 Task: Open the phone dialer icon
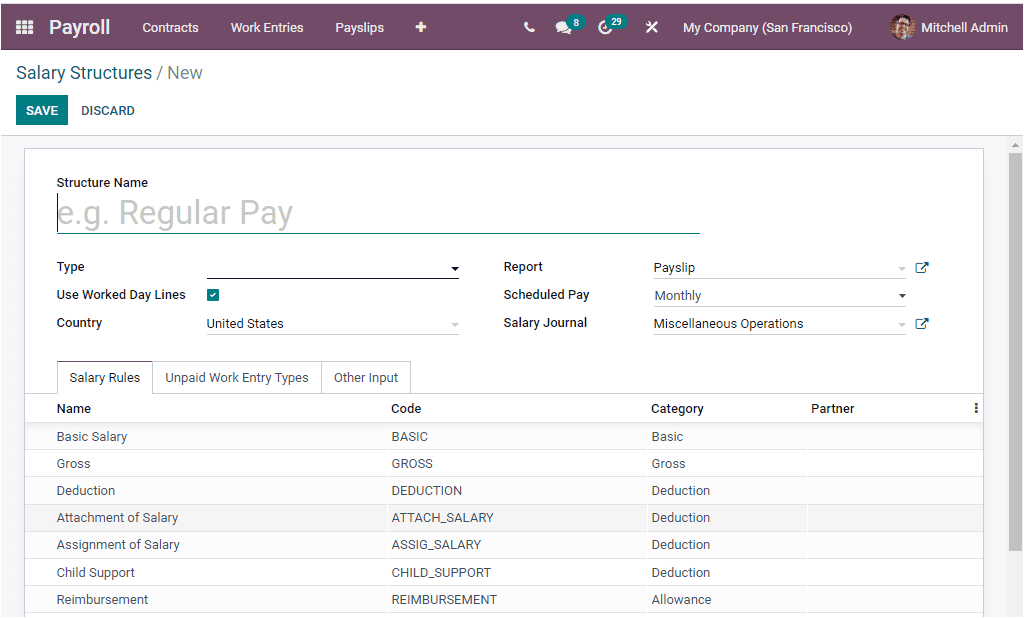coord(529,27)
